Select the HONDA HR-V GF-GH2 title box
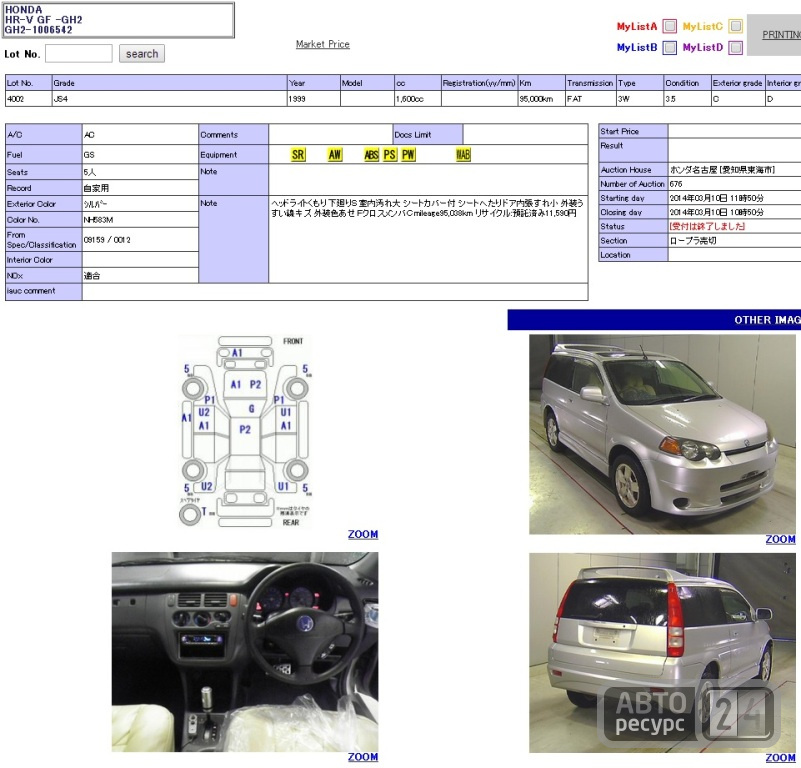 (x=119, y=20)
